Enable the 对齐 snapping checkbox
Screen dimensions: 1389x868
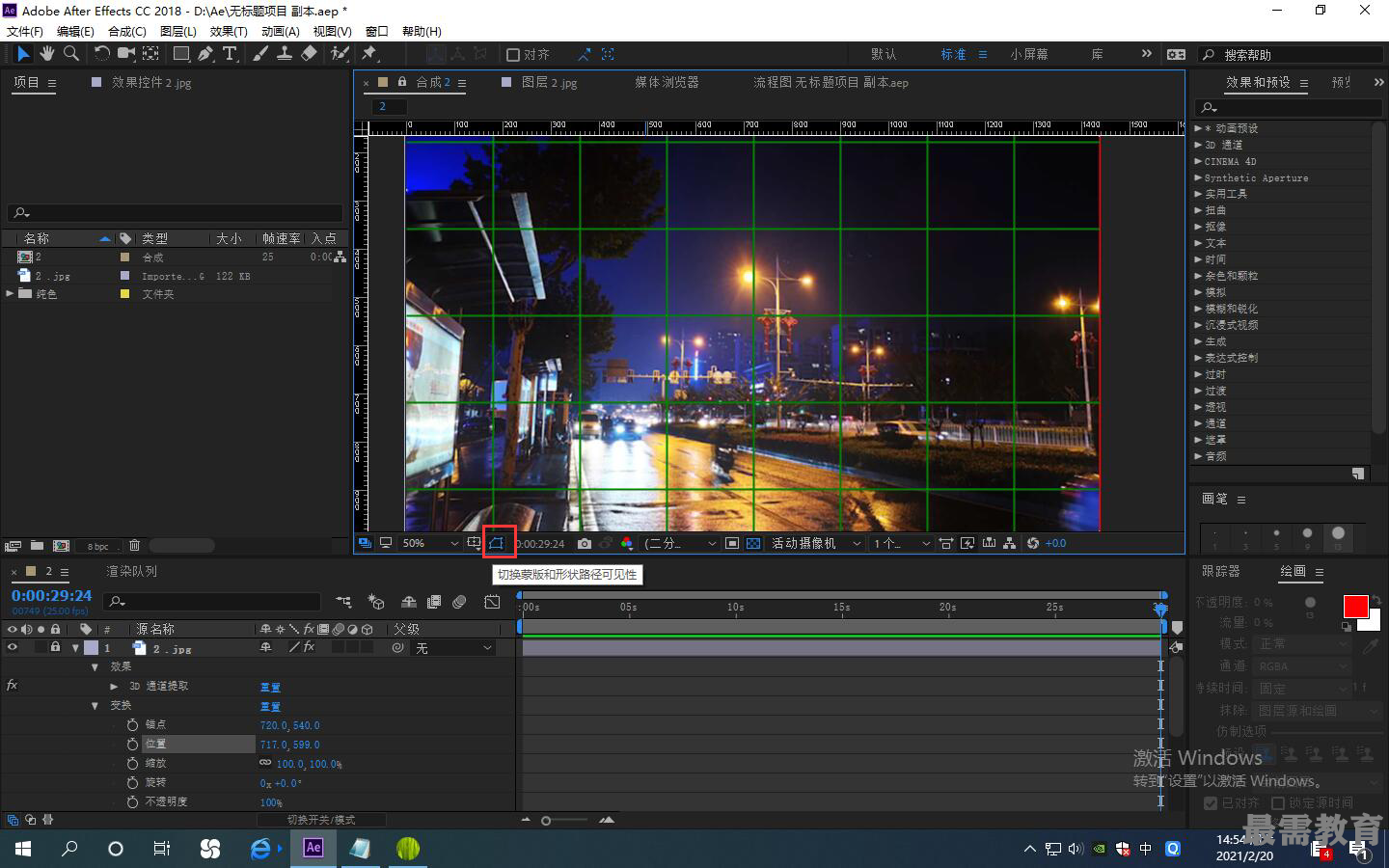[x=513, y=55]
